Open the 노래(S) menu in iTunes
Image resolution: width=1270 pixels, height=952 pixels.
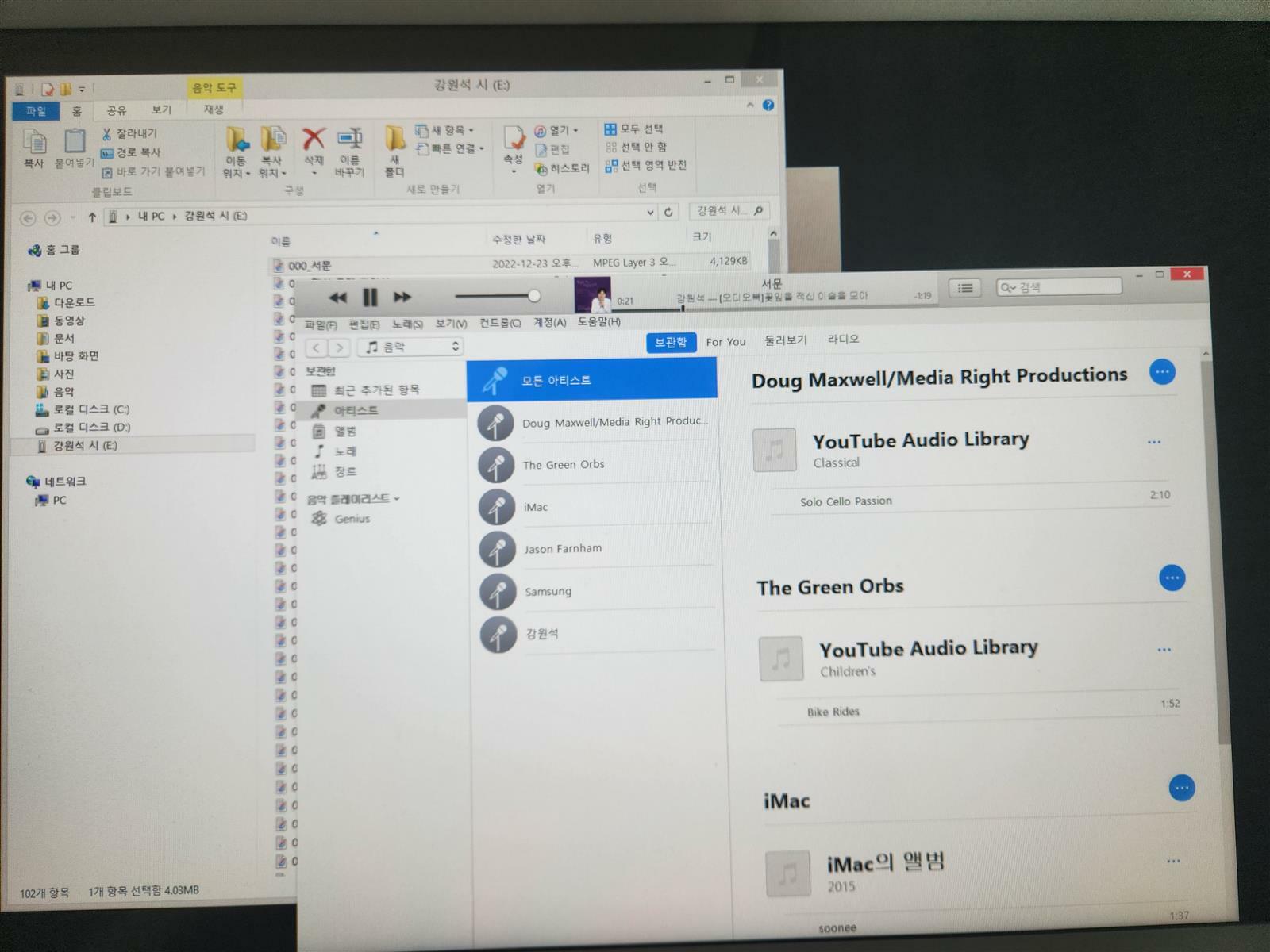coord(407,324)
